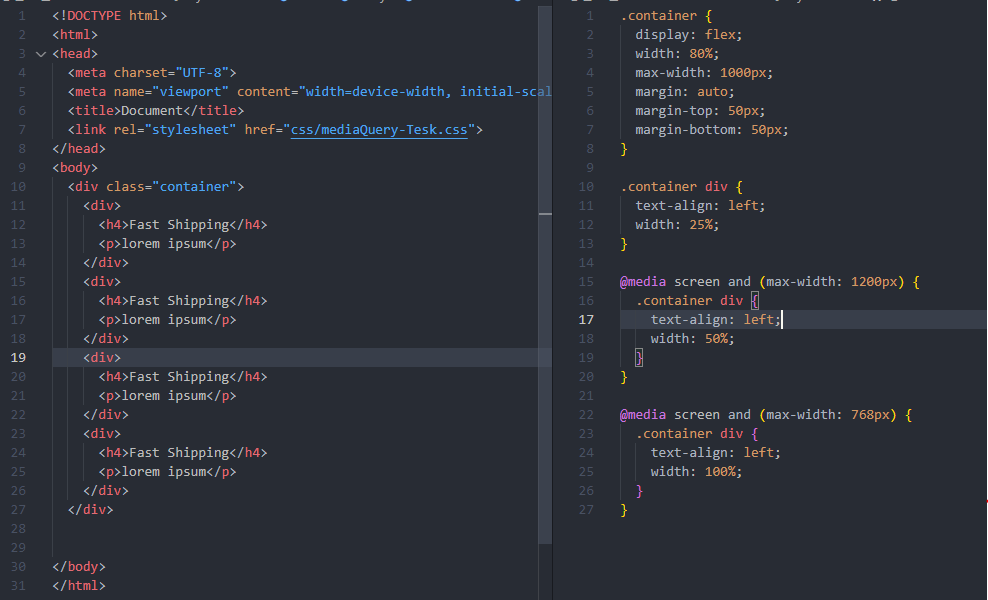Click the "stylesheet" rel attribute value
Viewport: 988px width, 600px height.
point(190,130)
